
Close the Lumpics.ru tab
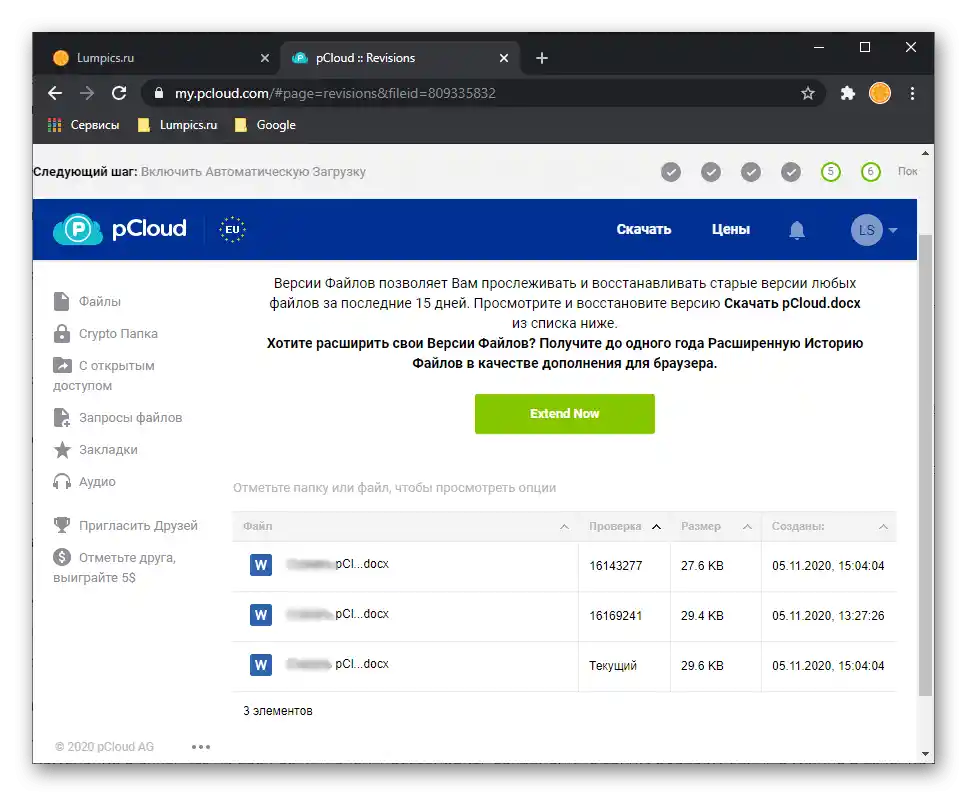265,58
